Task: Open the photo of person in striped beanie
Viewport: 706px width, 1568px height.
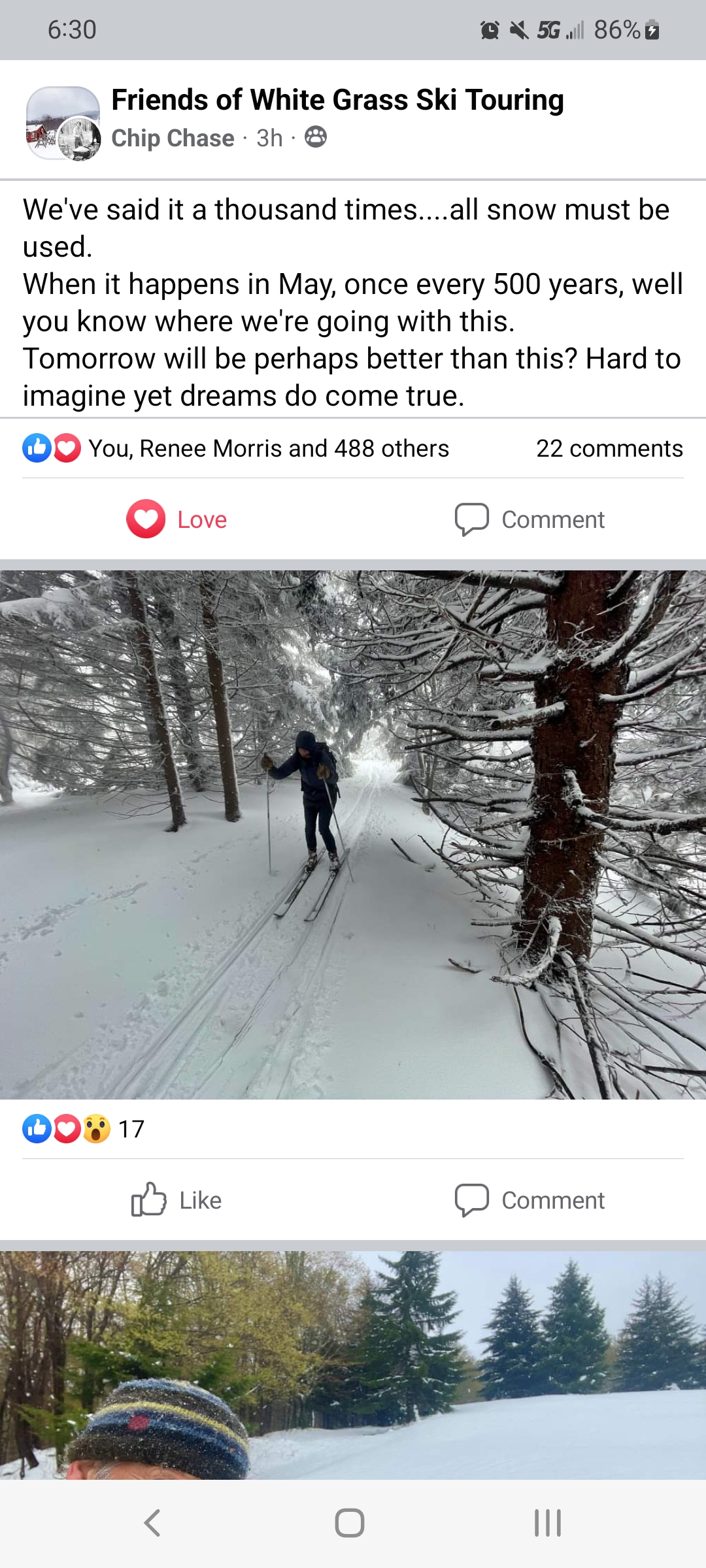Action: coord(353,1364)
